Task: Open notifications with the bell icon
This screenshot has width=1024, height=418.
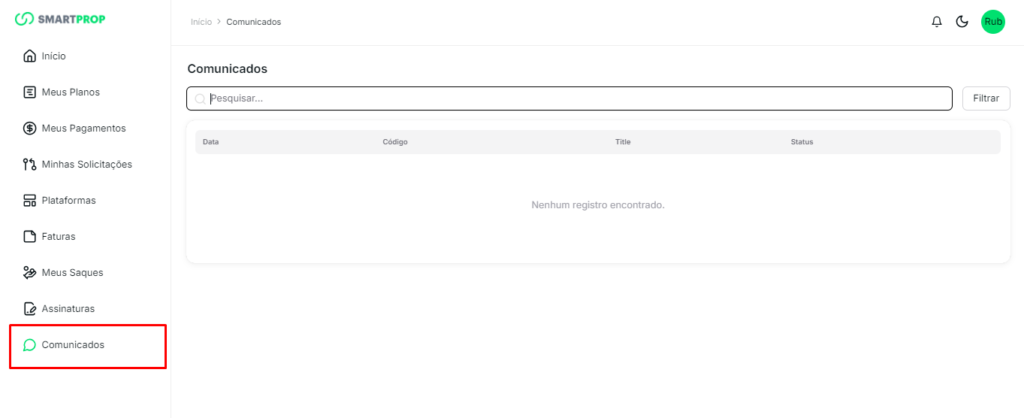Action: [x=936, y=22]
